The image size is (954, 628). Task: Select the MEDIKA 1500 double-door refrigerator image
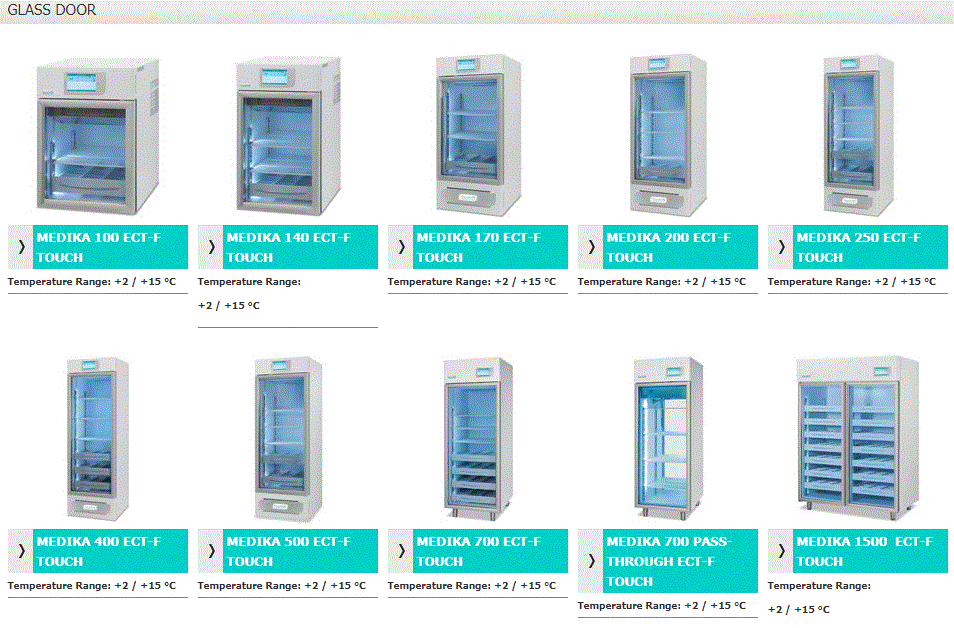click(x=858, y=438)
